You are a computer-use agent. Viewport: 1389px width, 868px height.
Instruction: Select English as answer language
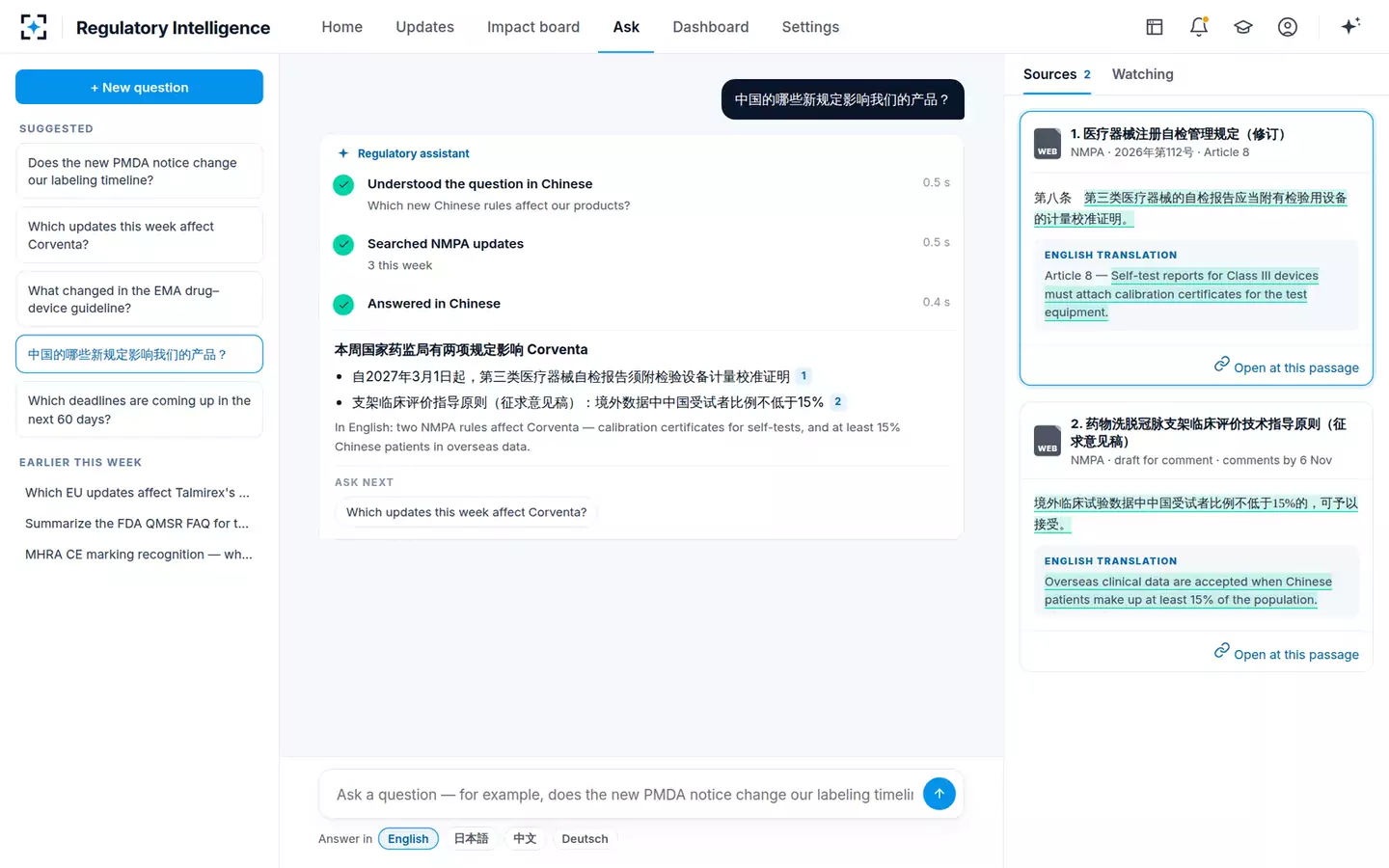[x=408, y=839]
